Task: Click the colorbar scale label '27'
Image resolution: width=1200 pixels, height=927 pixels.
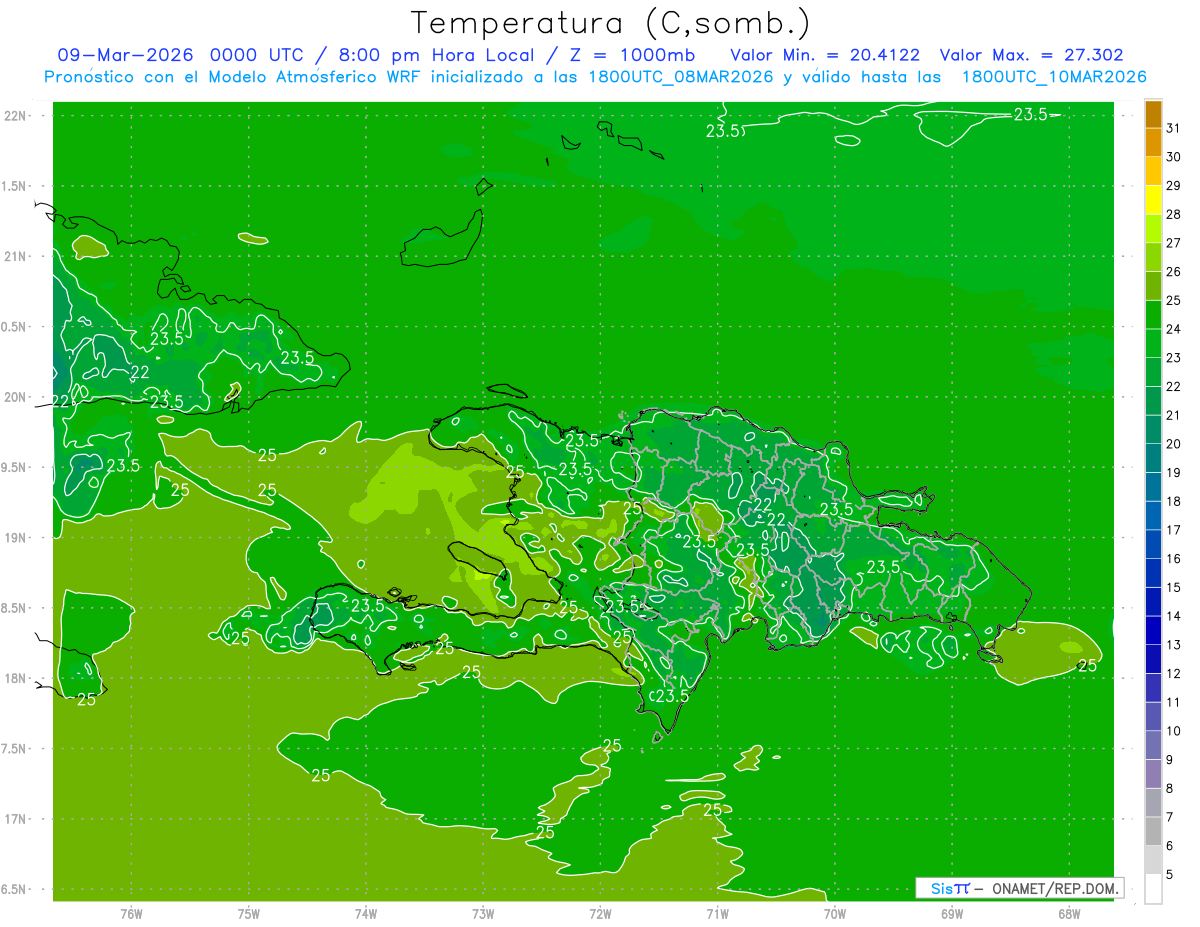Action: [x=1173, y=243]
